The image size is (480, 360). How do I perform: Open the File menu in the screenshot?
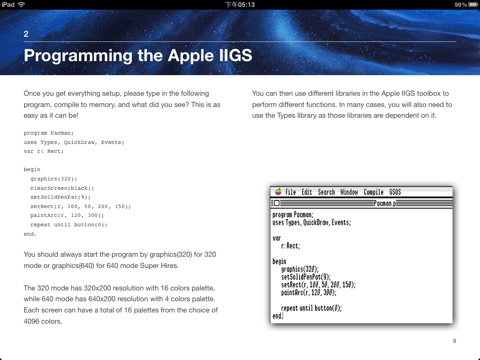click(290, 192)
